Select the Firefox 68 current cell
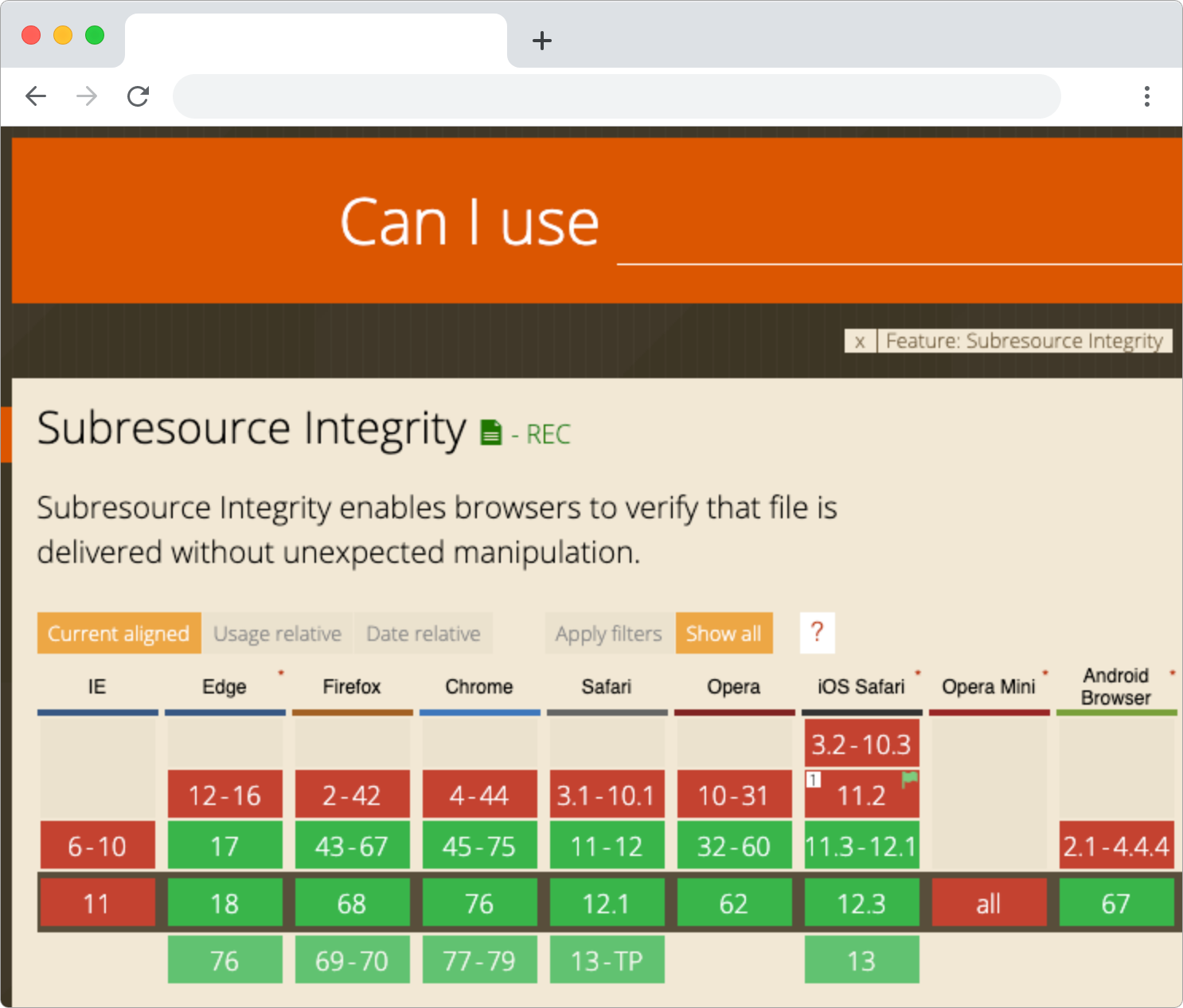 [352, 903]
